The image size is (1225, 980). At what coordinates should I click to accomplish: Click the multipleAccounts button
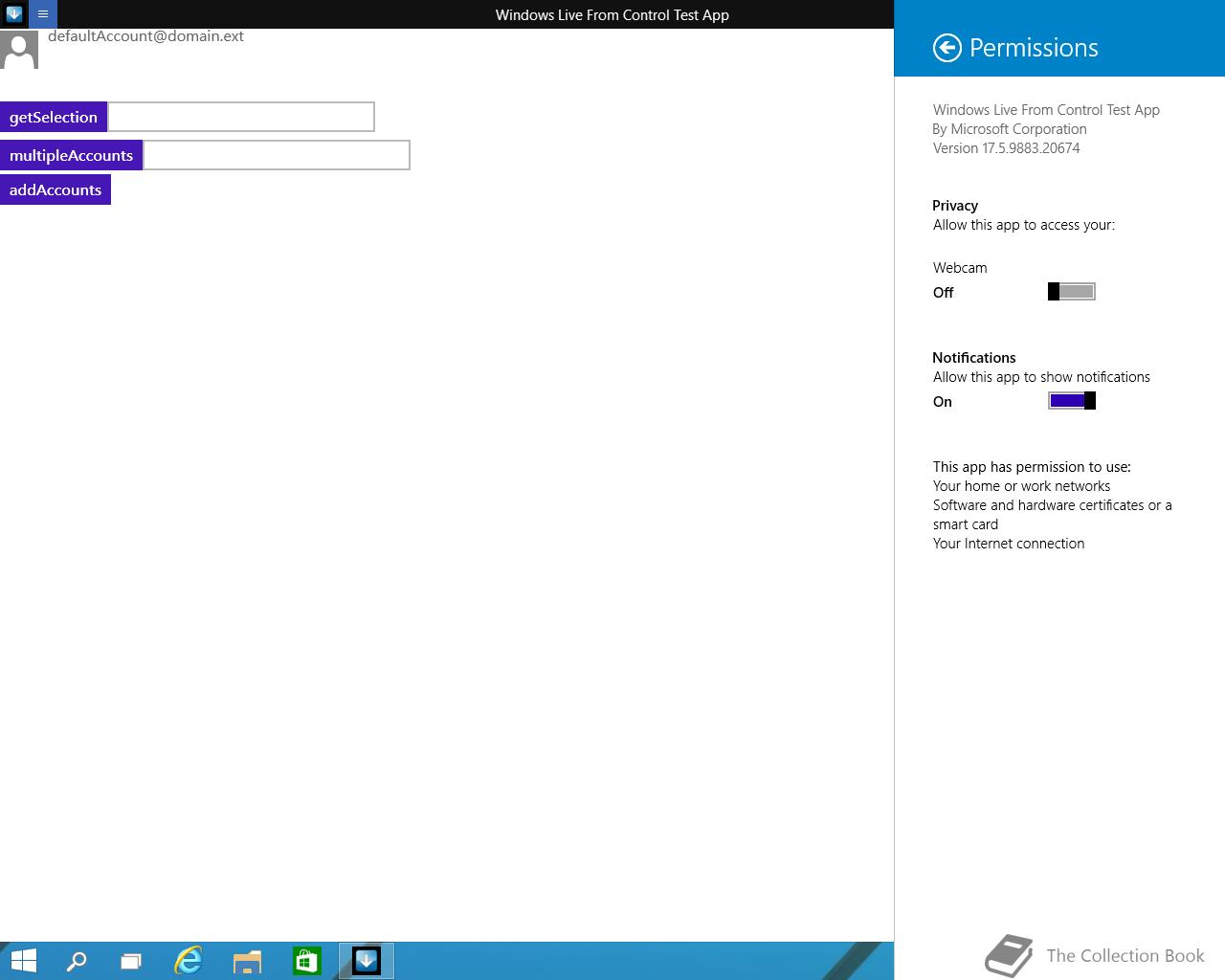click(x=71, y=155)
